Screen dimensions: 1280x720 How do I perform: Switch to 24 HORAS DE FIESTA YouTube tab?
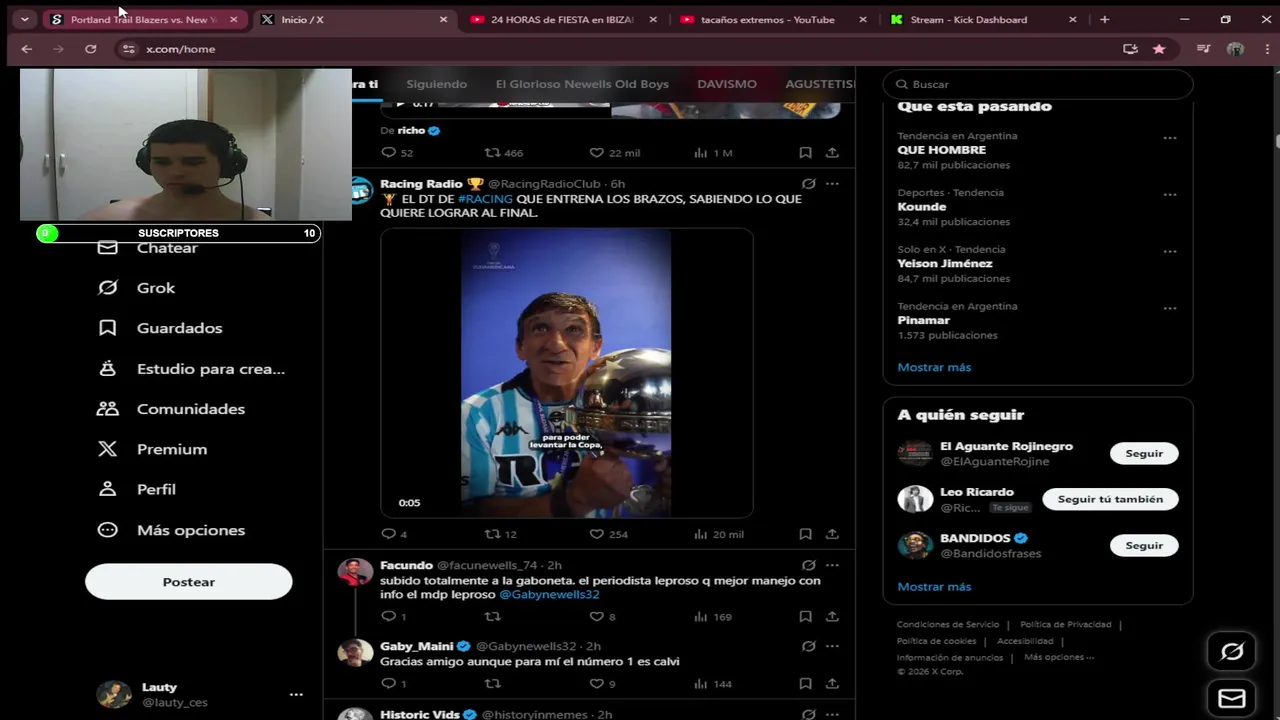coord(562,19)
